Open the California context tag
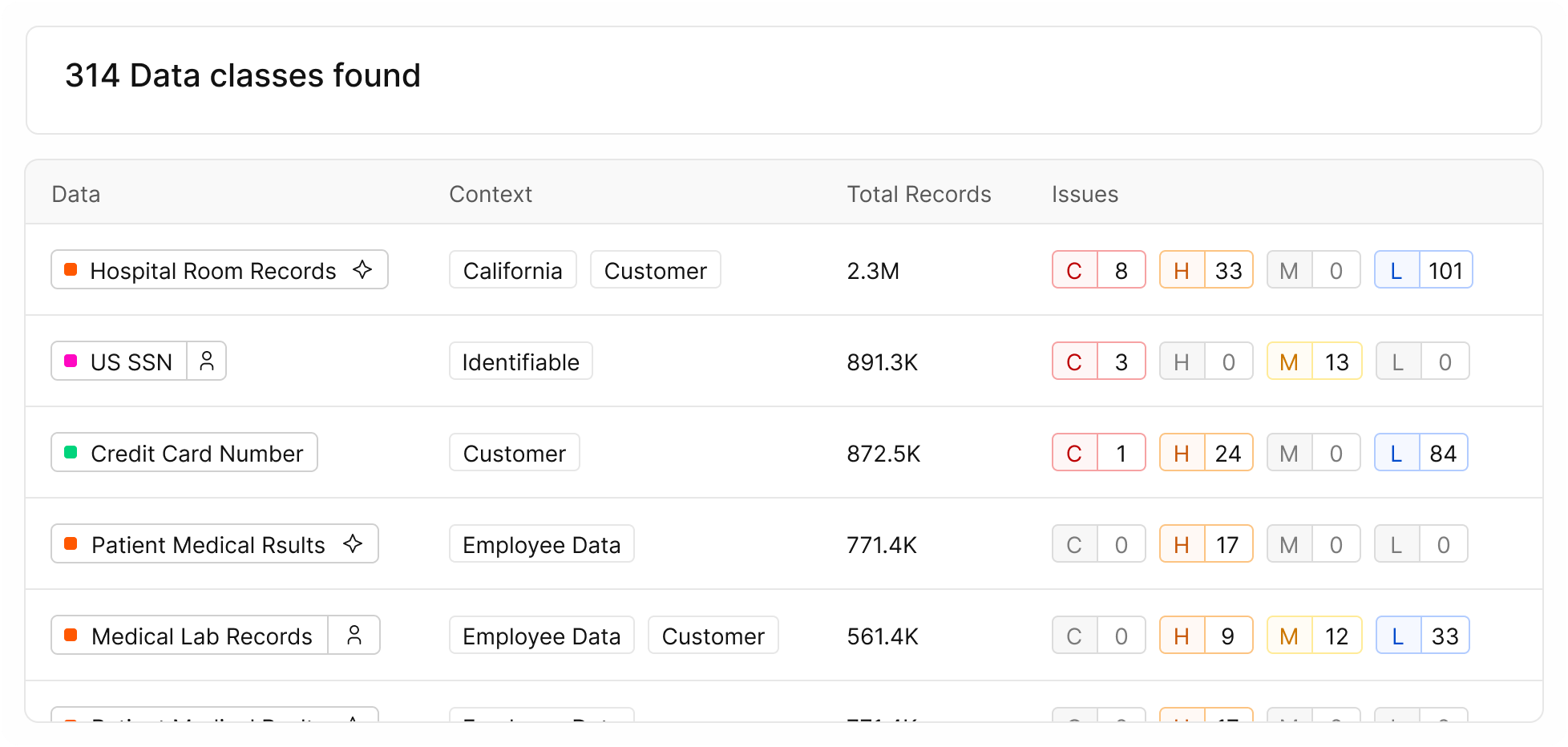The width and height of the screenshot is (1568, 747). click(x=512, y=270)
